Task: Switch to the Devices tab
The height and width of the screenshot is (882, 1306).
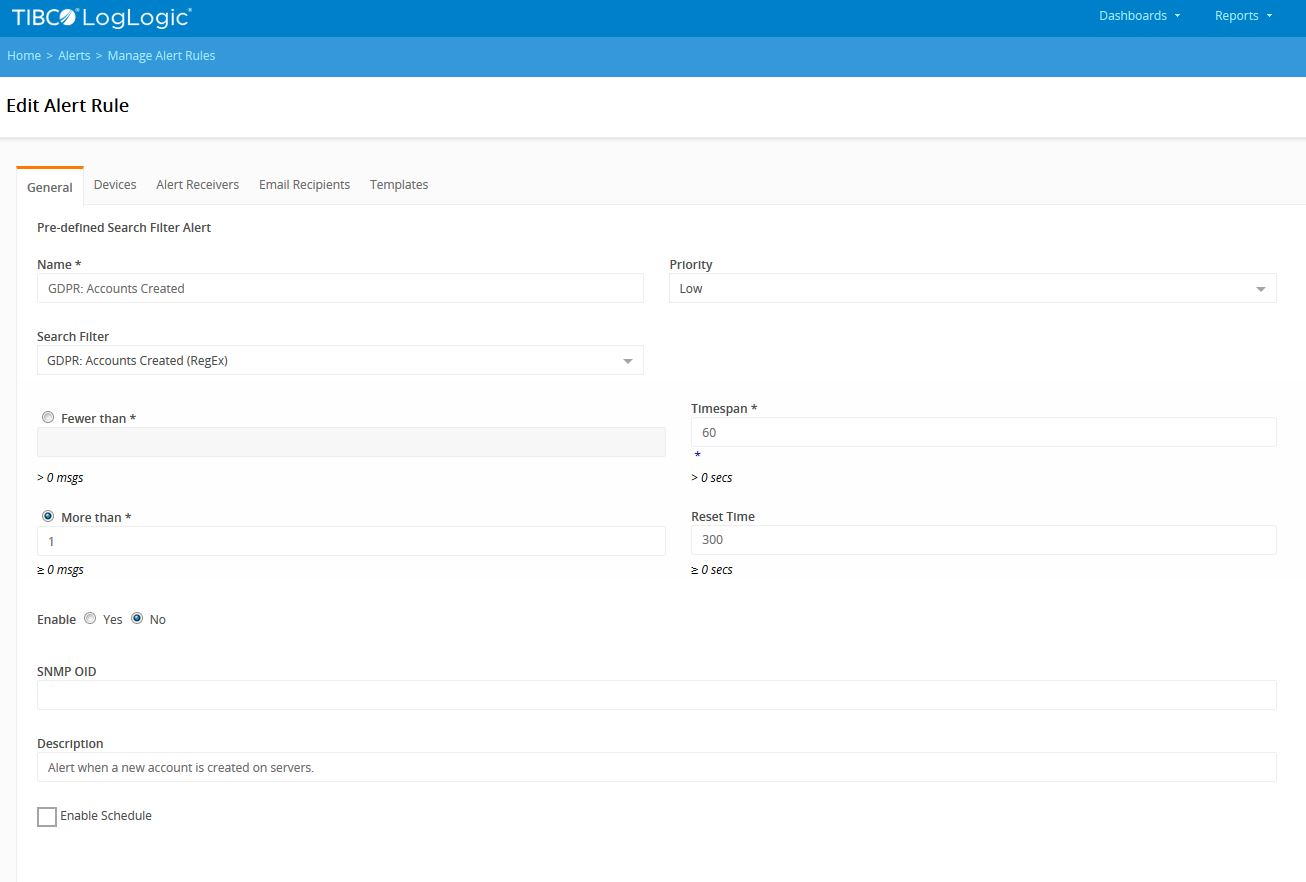Action: pos(115,185)
